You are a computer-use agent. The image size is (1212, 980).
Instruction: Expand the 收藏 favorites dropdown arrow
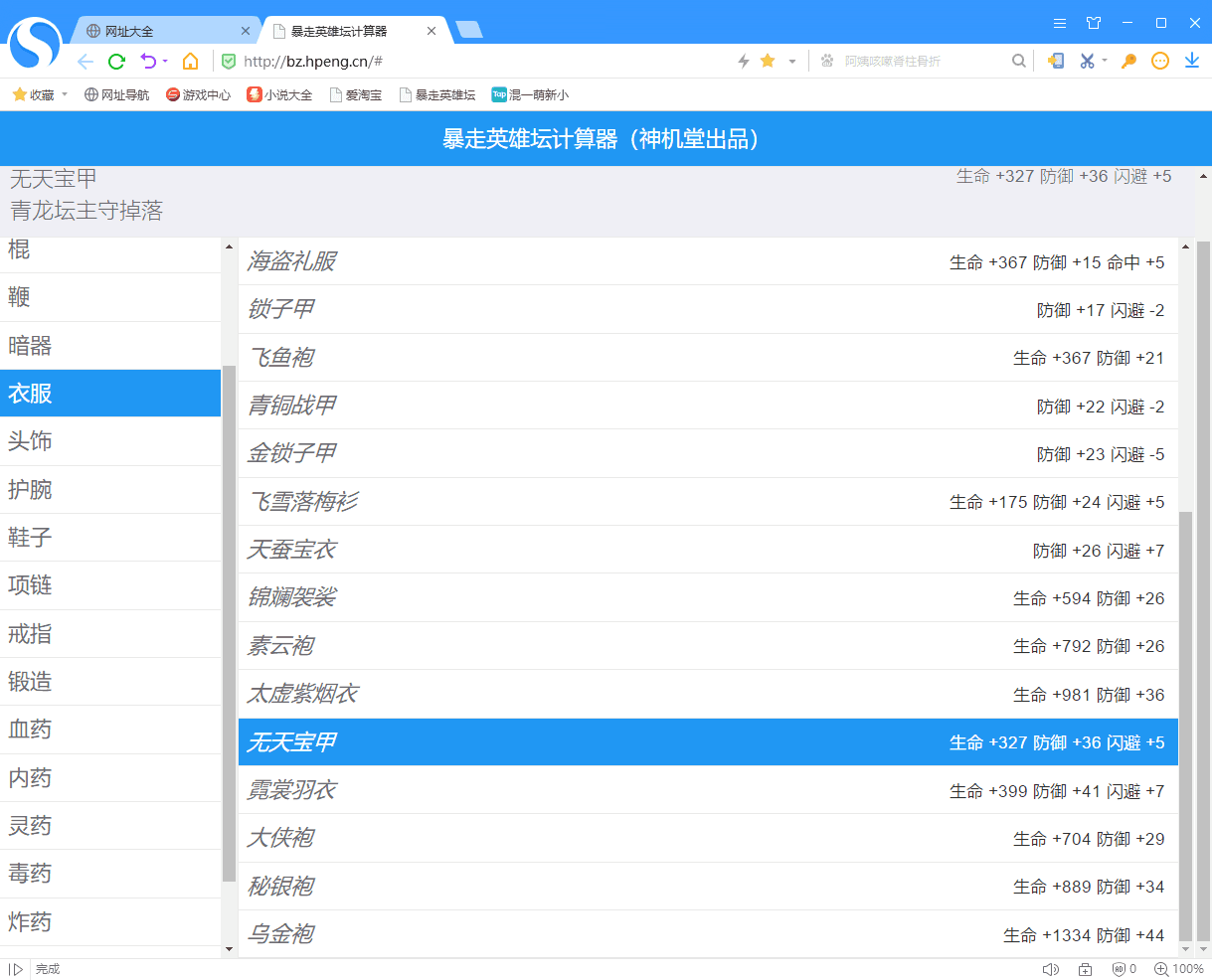65,94
